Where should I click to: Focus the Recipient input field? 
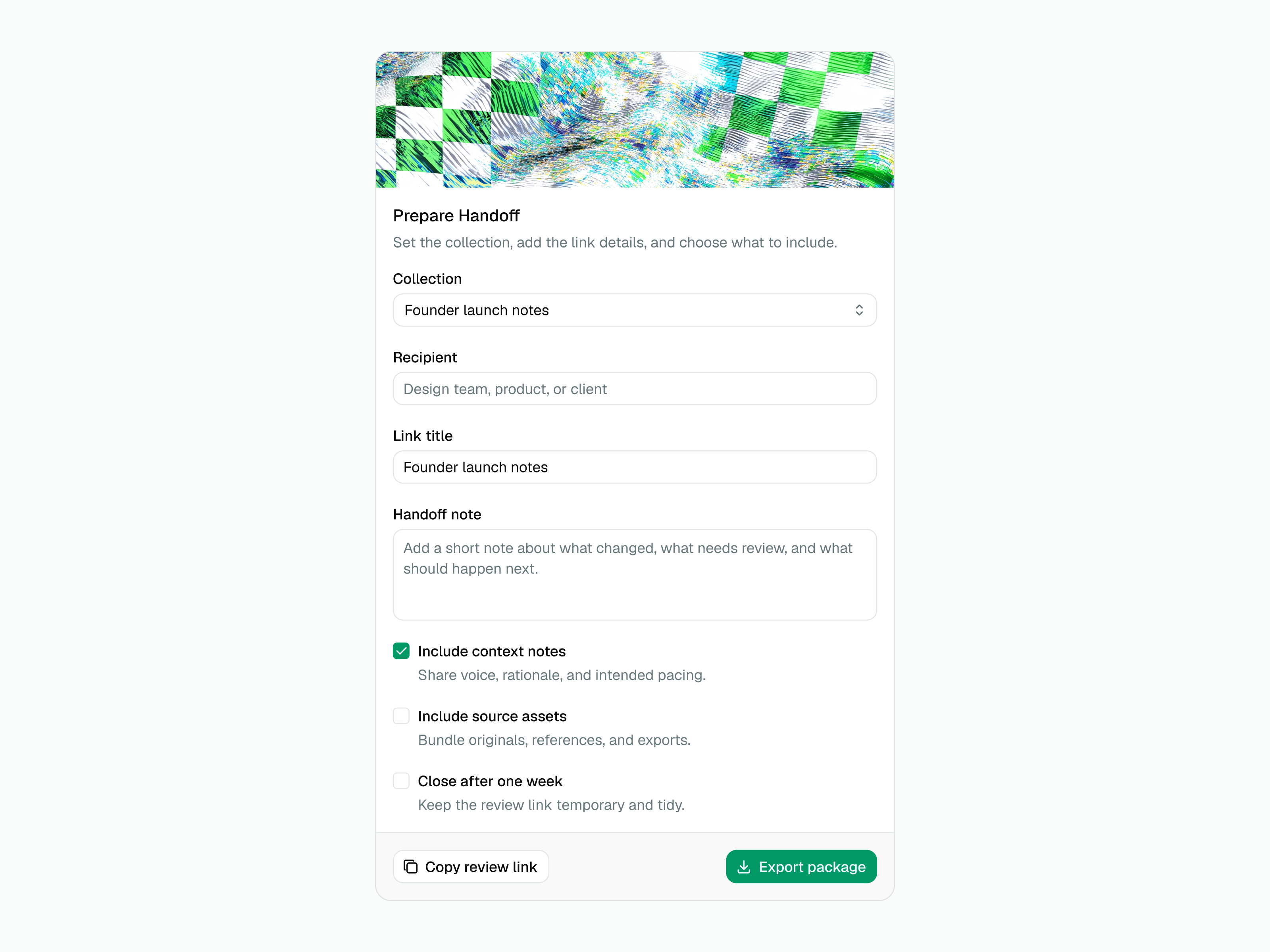(x=635, y=388)
